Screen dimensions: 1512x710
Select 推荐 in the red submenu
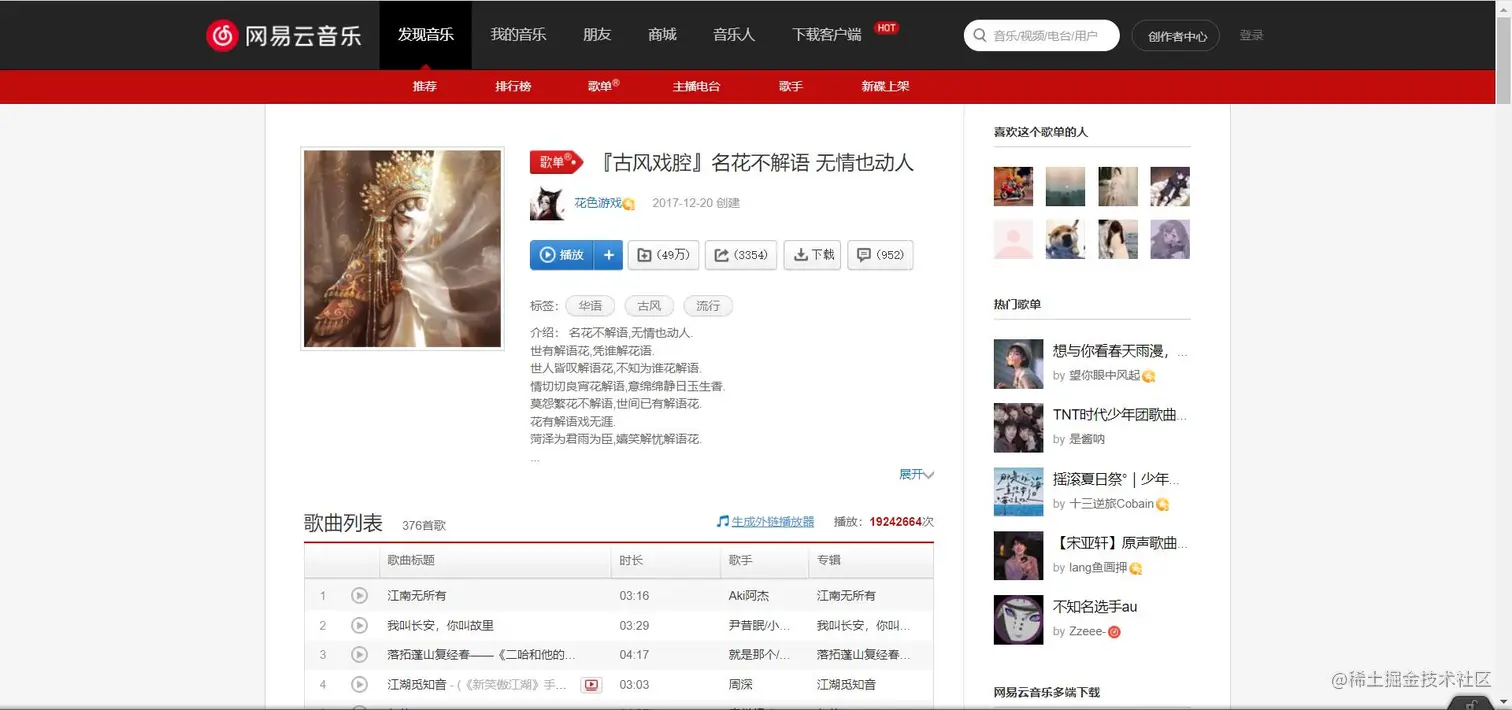425,86
